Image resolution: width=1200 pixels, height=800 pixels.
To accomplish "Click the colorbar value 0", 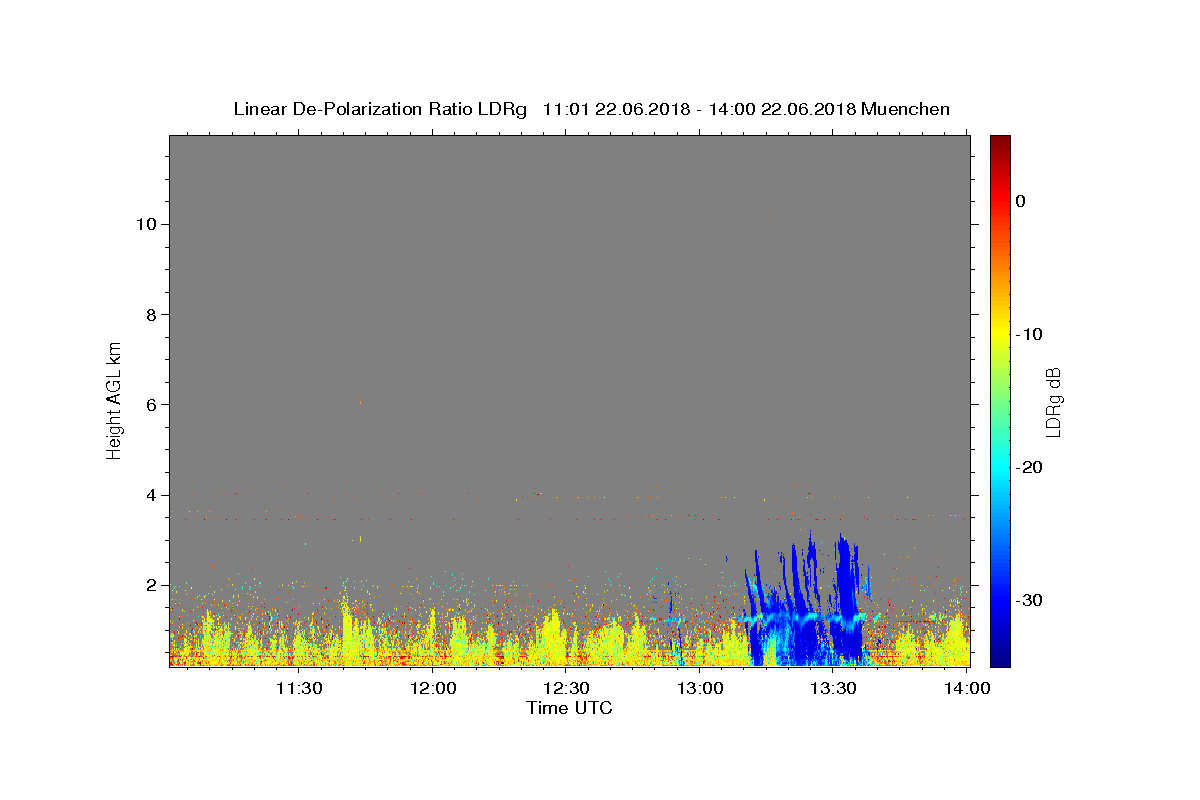I will coord(1021,201).
